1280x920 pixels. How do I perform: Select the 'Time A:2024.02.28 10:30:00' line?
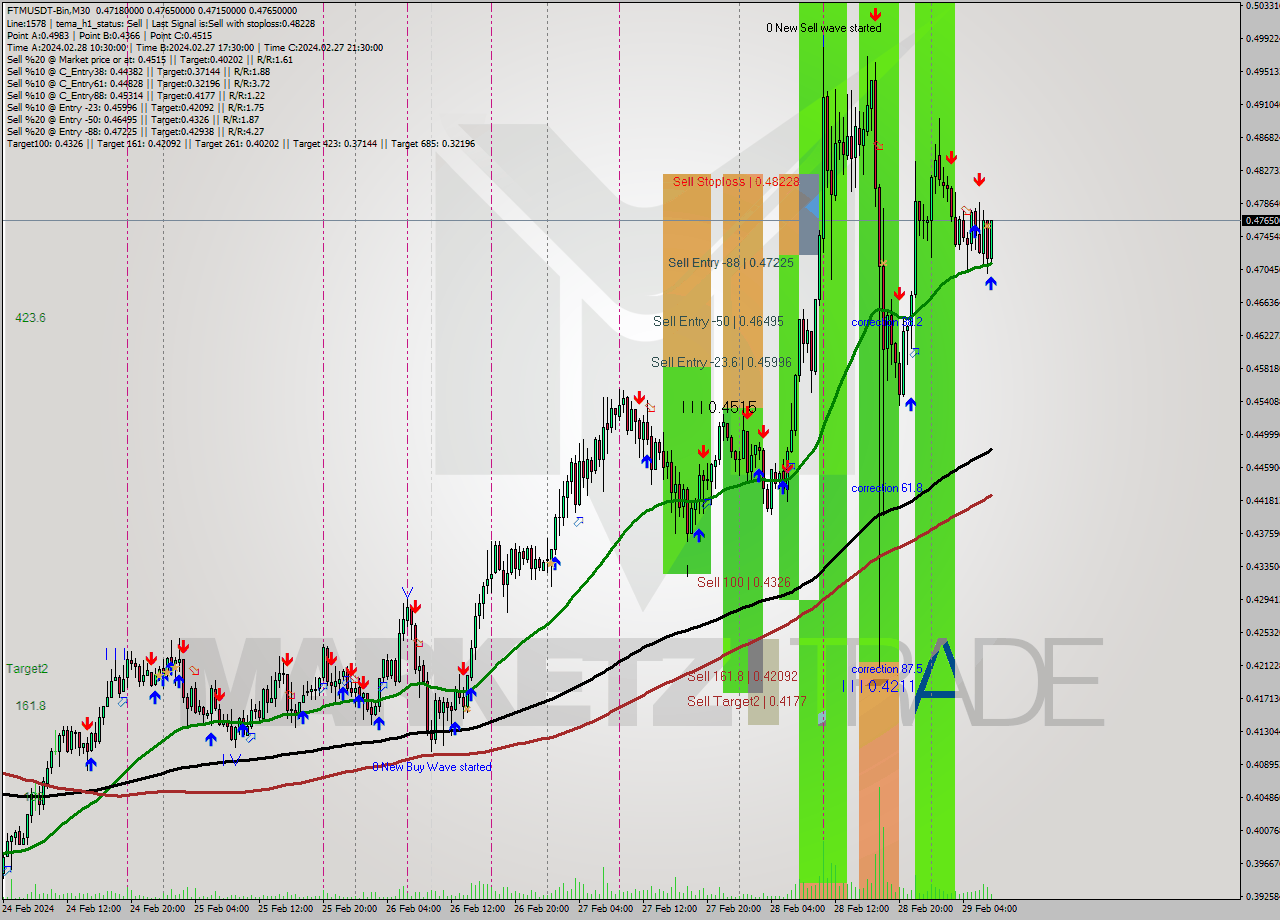[194, 47]
